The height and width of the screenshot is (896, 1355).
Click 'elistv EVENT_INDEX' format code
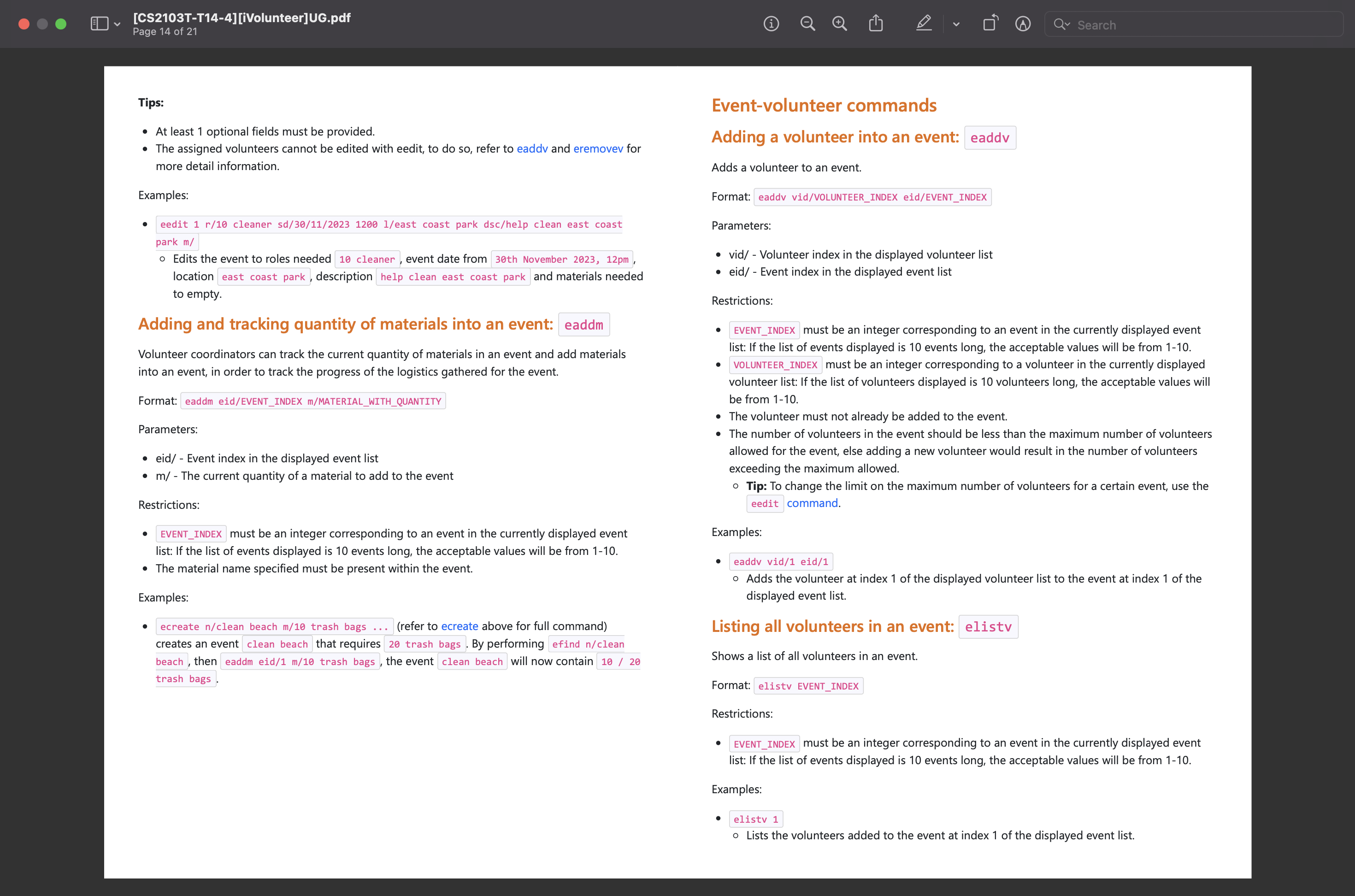(808, 686)
